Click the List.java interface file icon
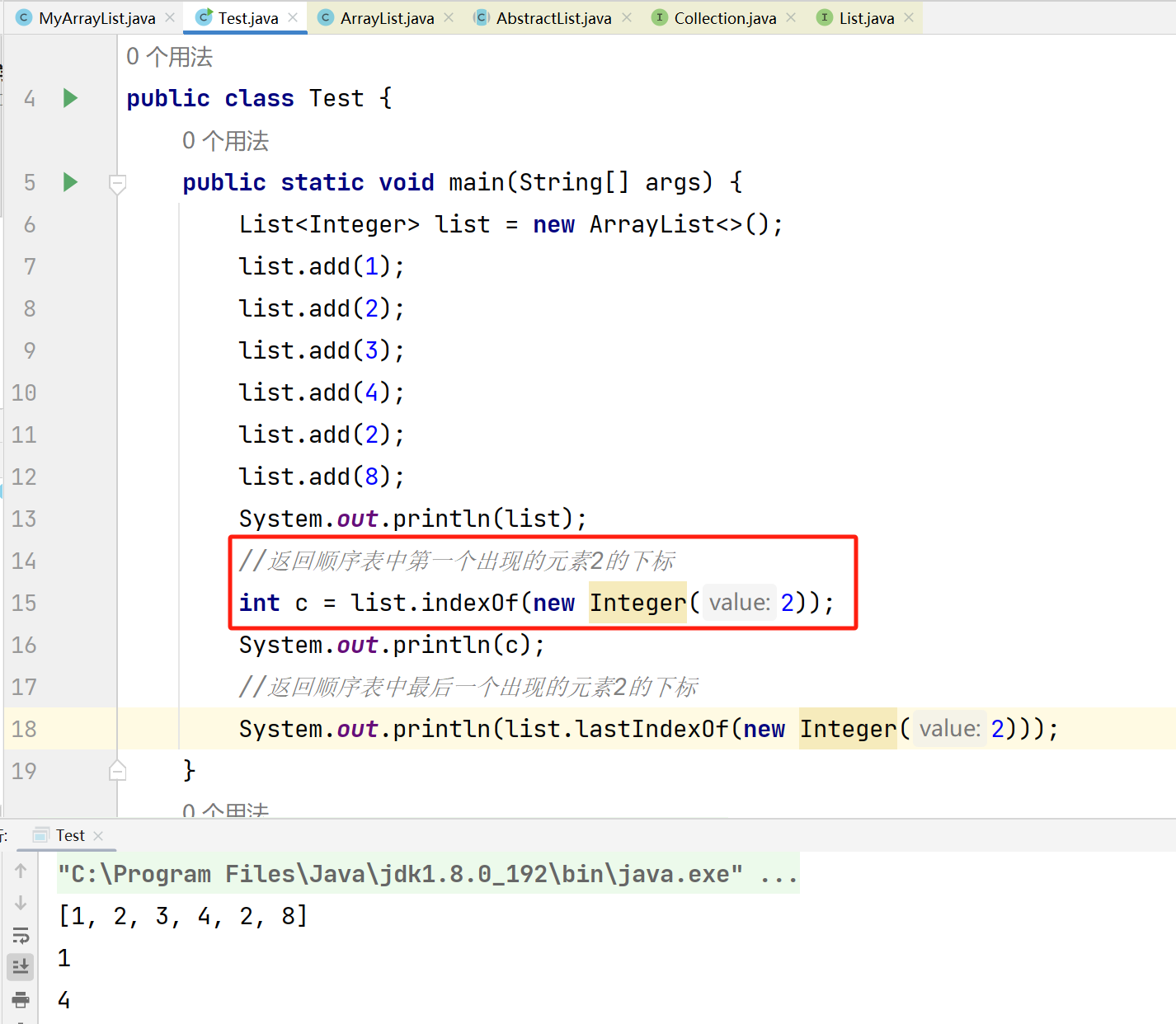 [x=824, y=17]
